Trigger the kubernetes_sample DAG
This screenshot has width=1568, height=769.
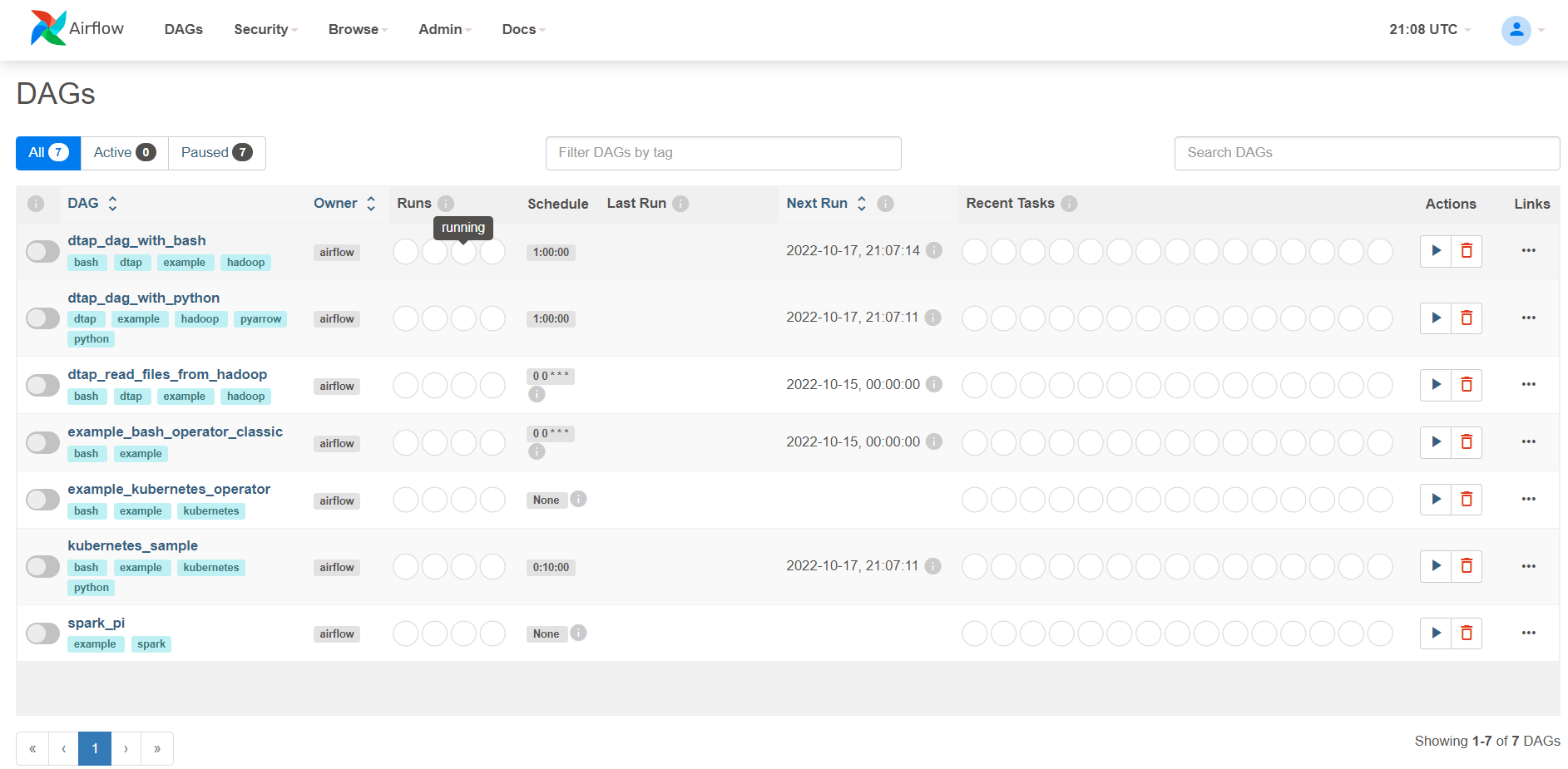(x=1436, y=566)
